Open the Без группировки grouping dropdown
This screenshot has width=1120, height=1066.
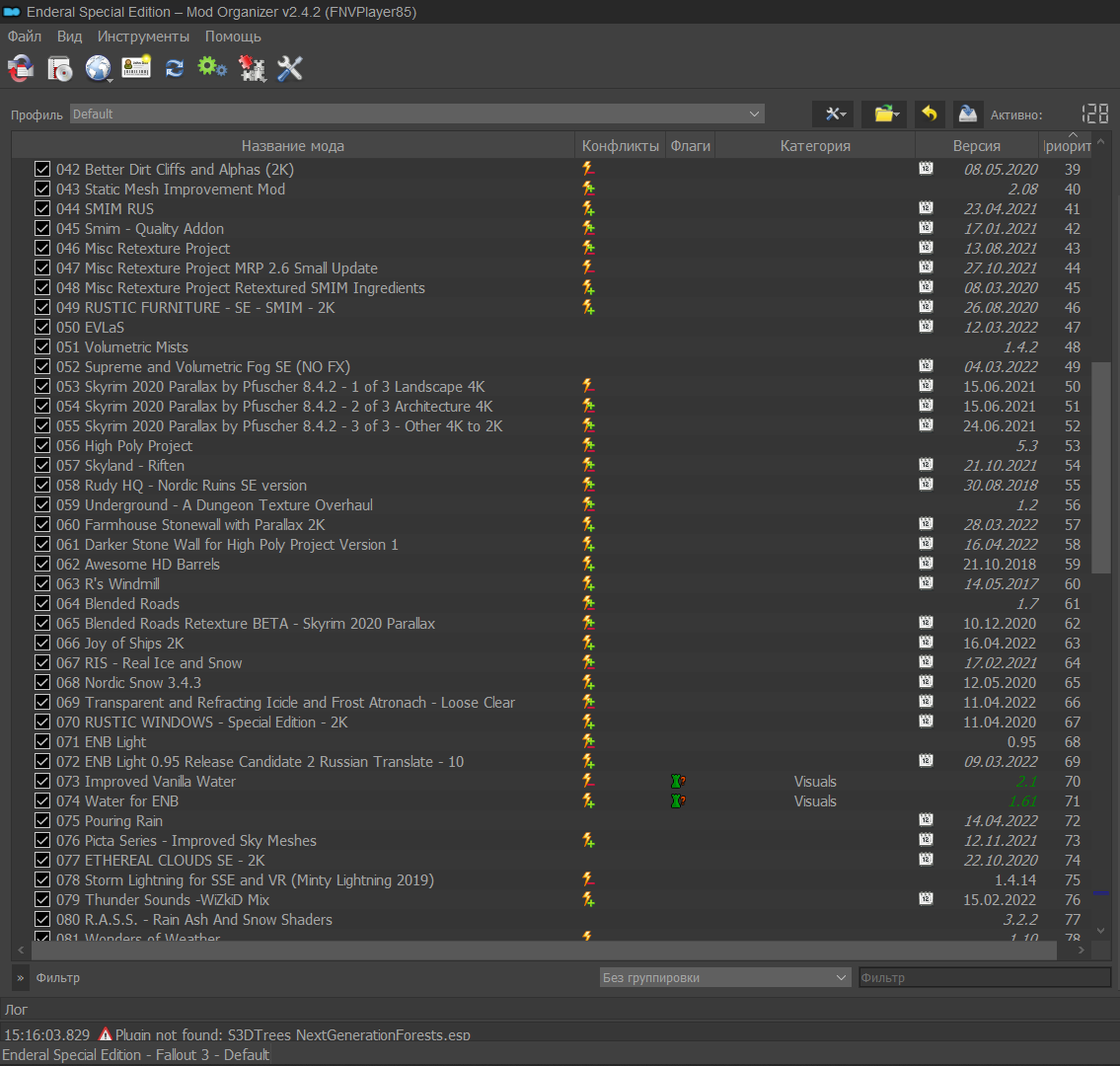coord(725,977)
